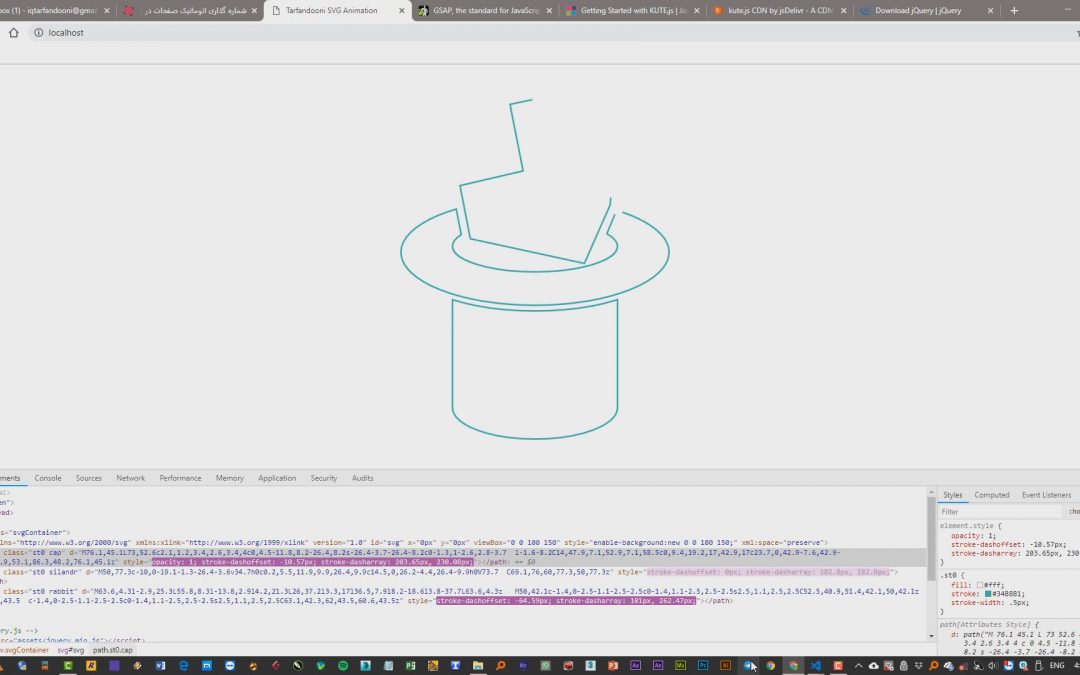The width and height of the screenshot is (1080, 675).
Task: Click the localhost address bar
Action: (x=551, y=32)
